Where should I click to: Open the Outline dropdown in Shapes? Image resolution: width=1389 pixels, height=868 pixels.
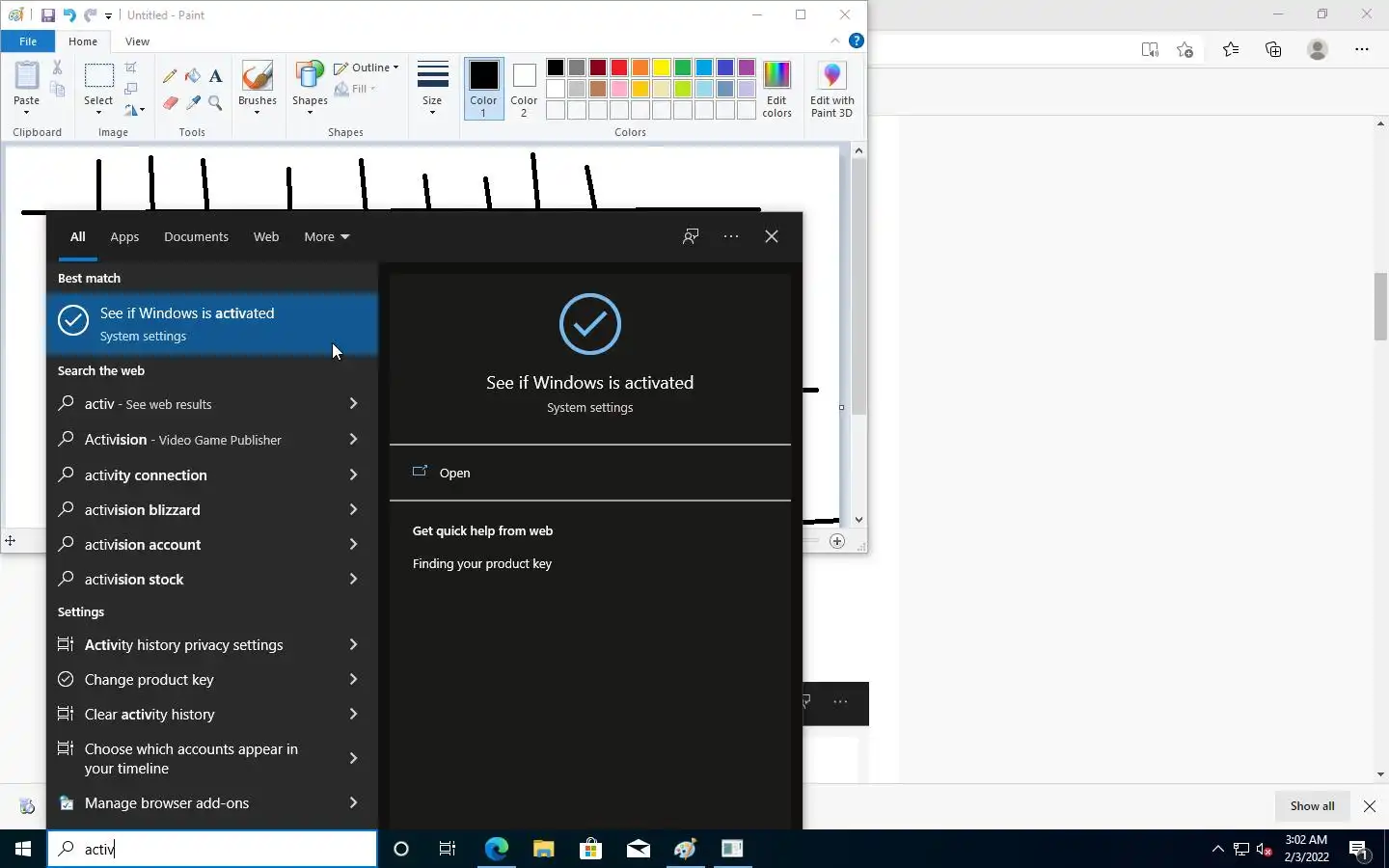click(366, 68)
